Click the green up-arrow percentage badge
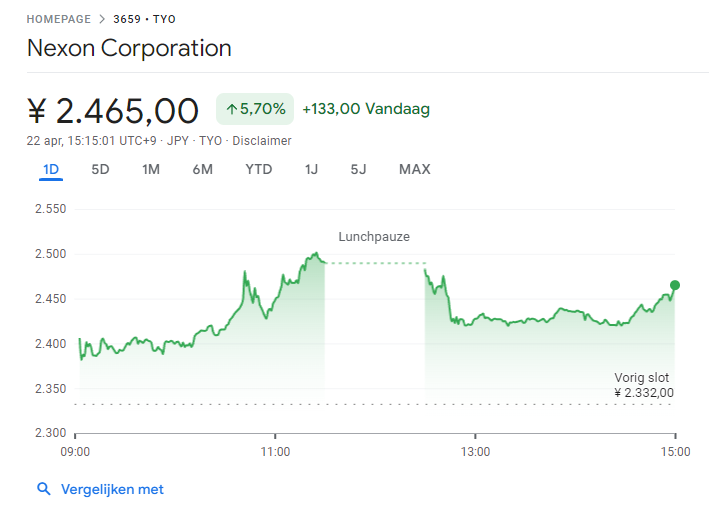 (x=255, y=109)
